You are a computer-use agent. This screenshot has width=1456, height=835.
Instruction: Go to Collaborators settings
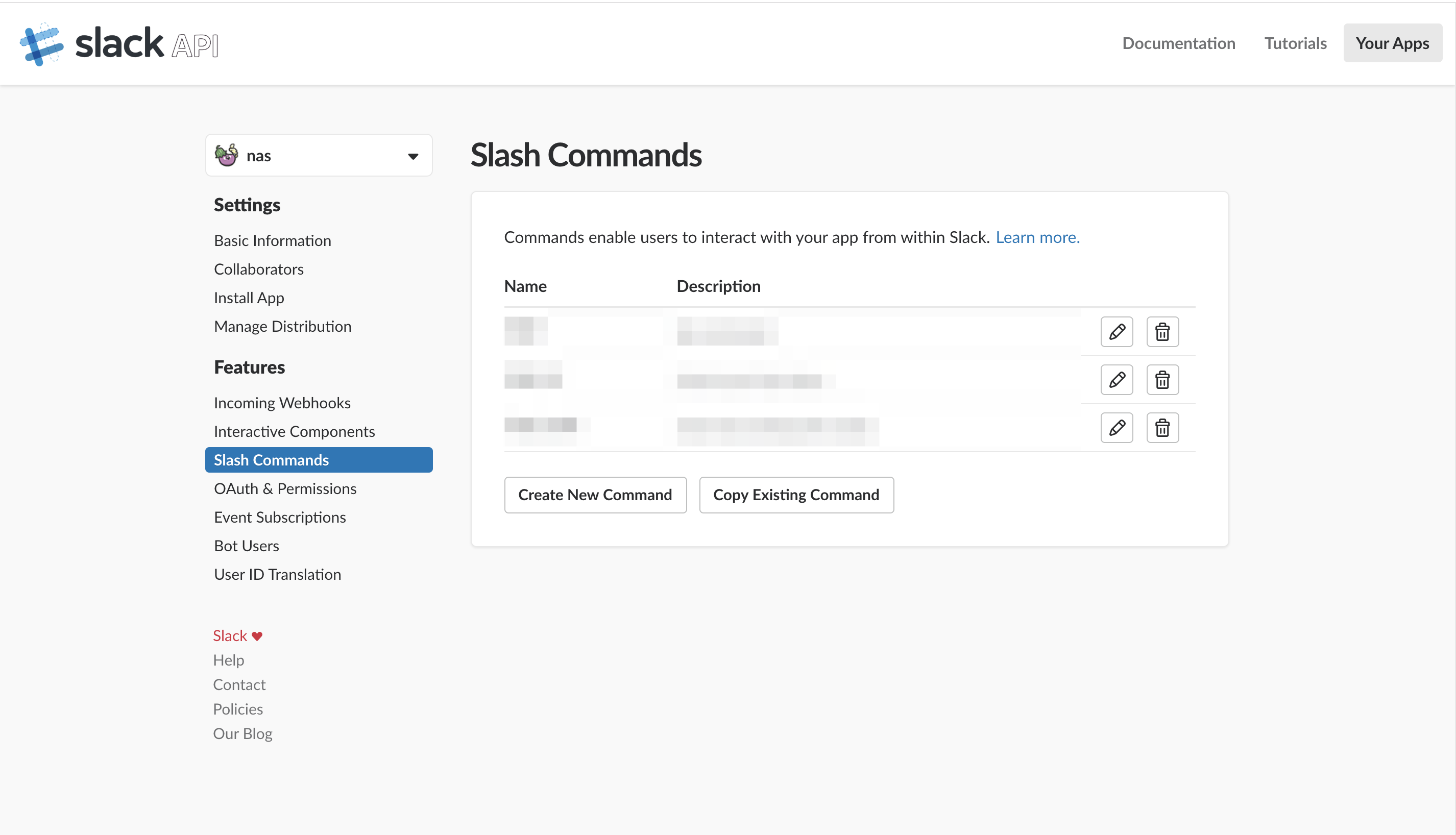tap(259, 269)
